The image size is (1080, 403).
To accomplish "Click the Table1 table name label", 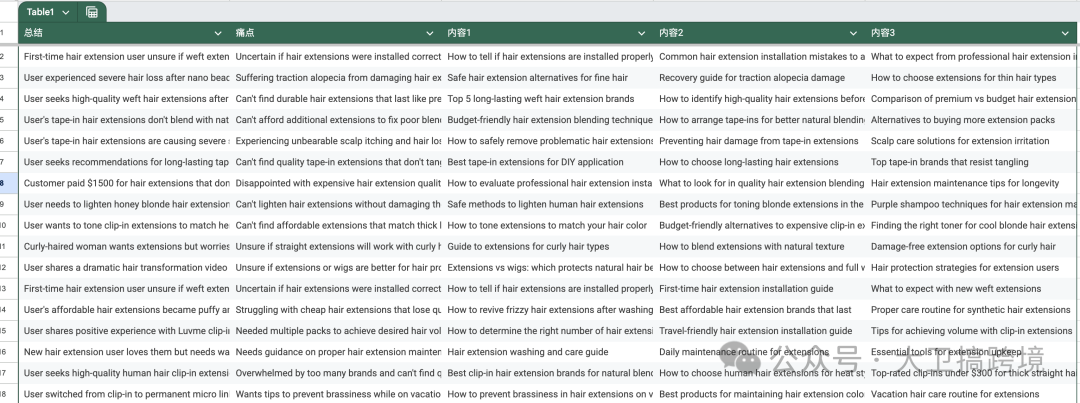I will pyautogui.click(x=41, y=12).
